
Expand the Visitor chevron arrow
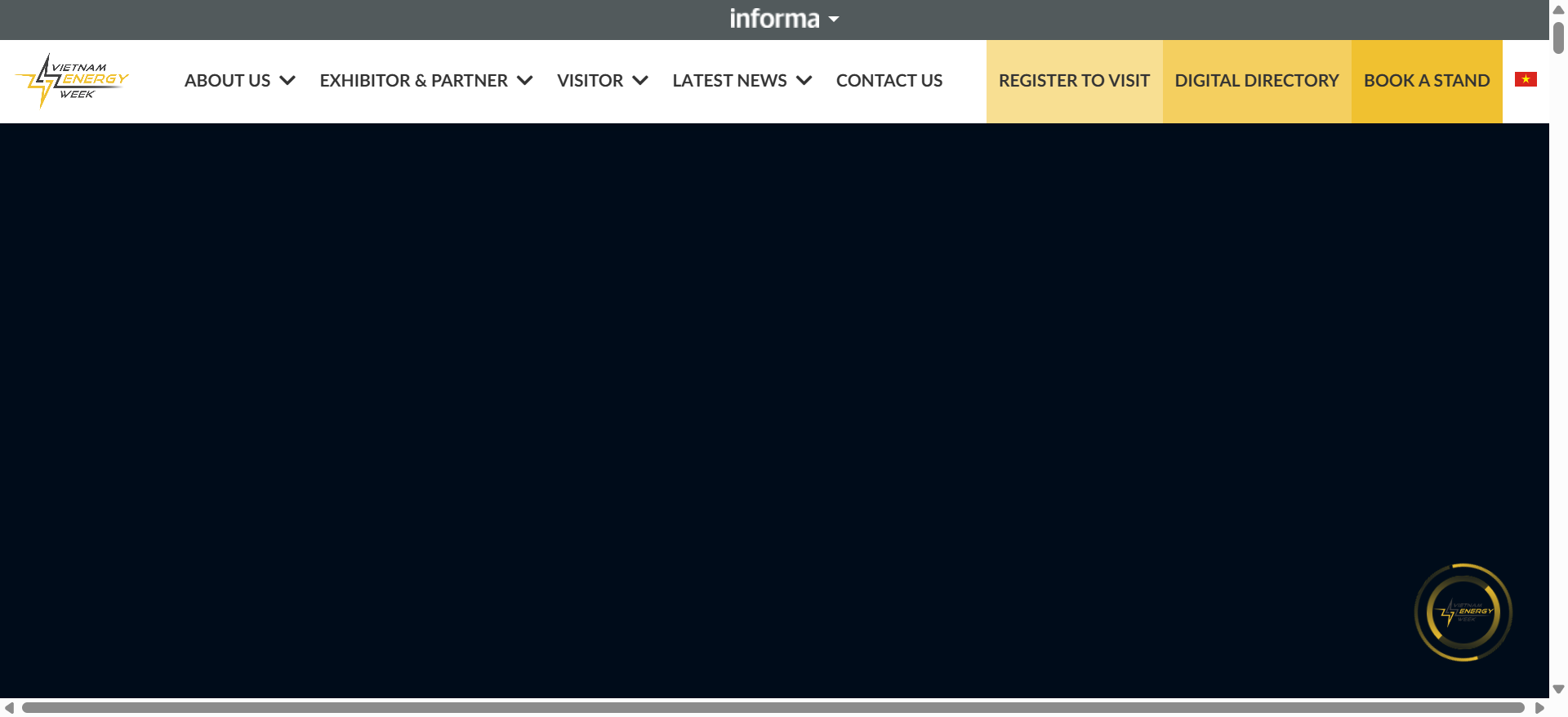[x=640, y=80]
